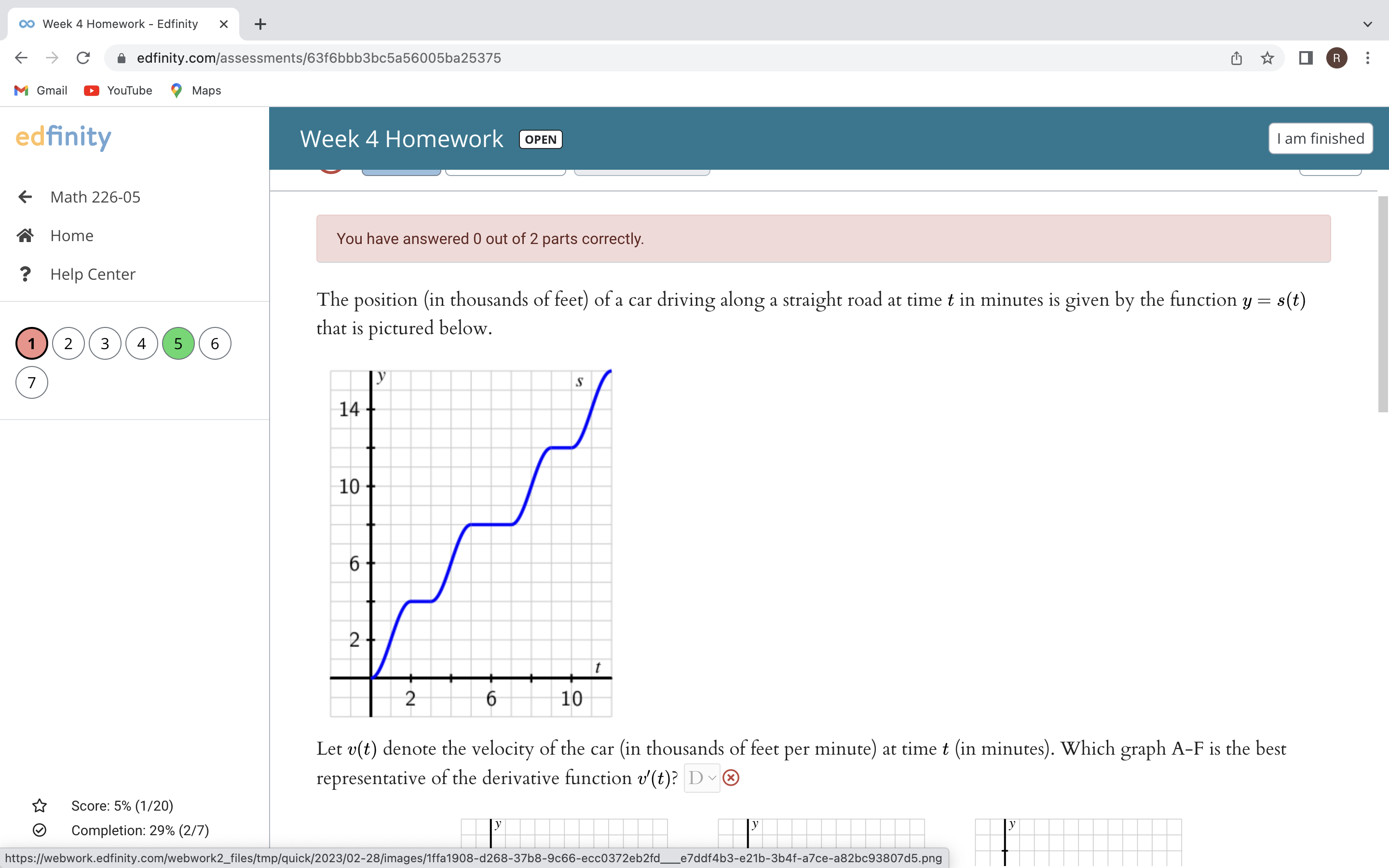Image resolution: width=1389 pixels, height=868 pixels.
Task: Click the browser back navigation arrow
Action: click(21, 57)
